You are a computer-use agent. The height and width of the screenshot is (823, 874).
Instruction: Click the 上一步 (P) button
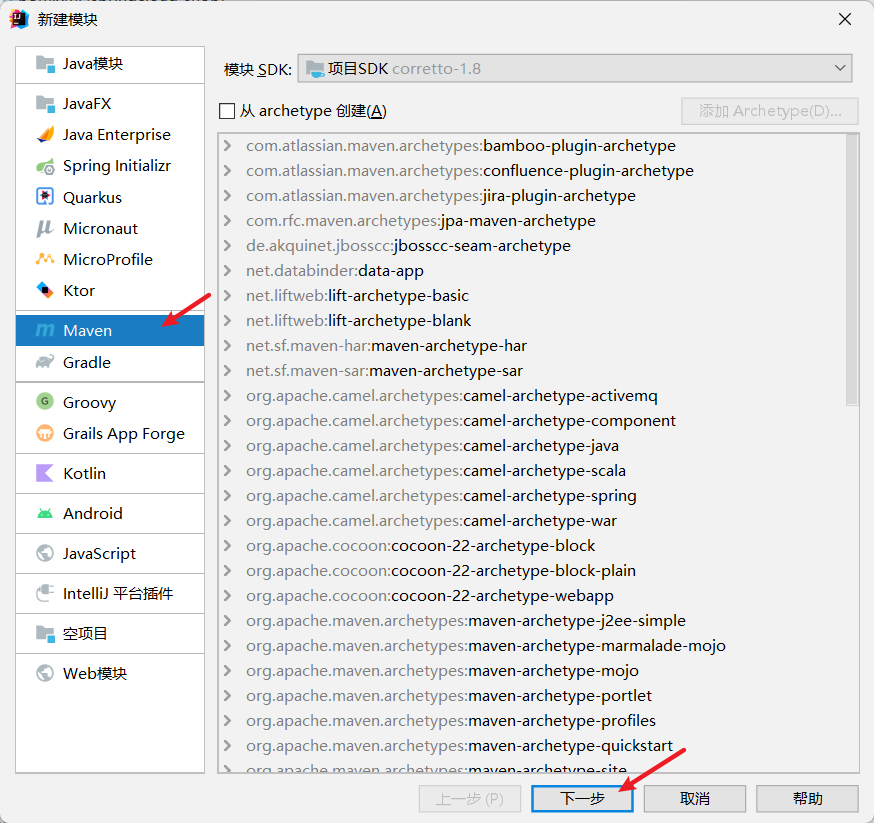pos(469,798)
